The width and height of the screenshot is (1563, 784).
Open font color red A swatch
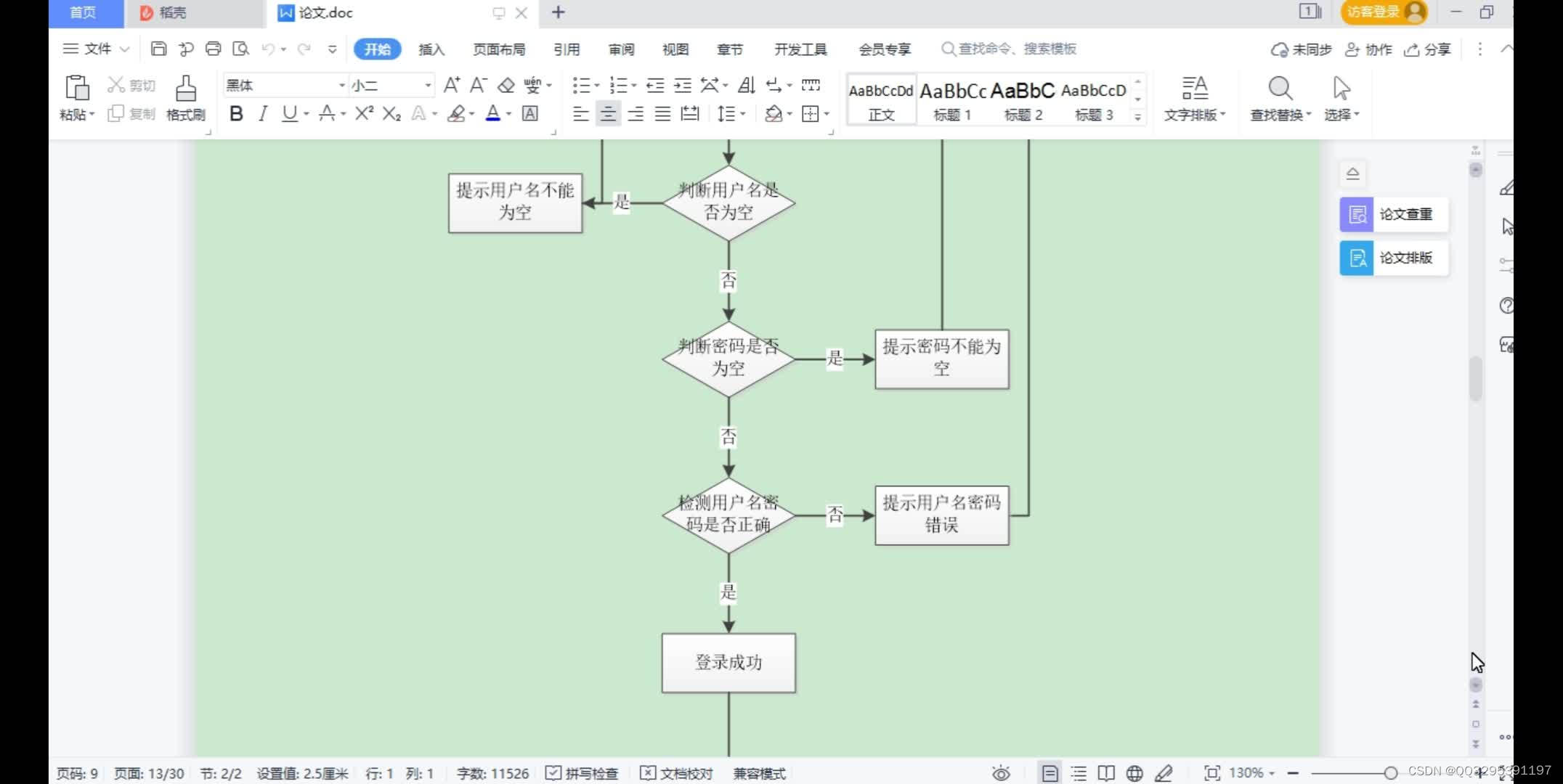[x=493, y=113]
